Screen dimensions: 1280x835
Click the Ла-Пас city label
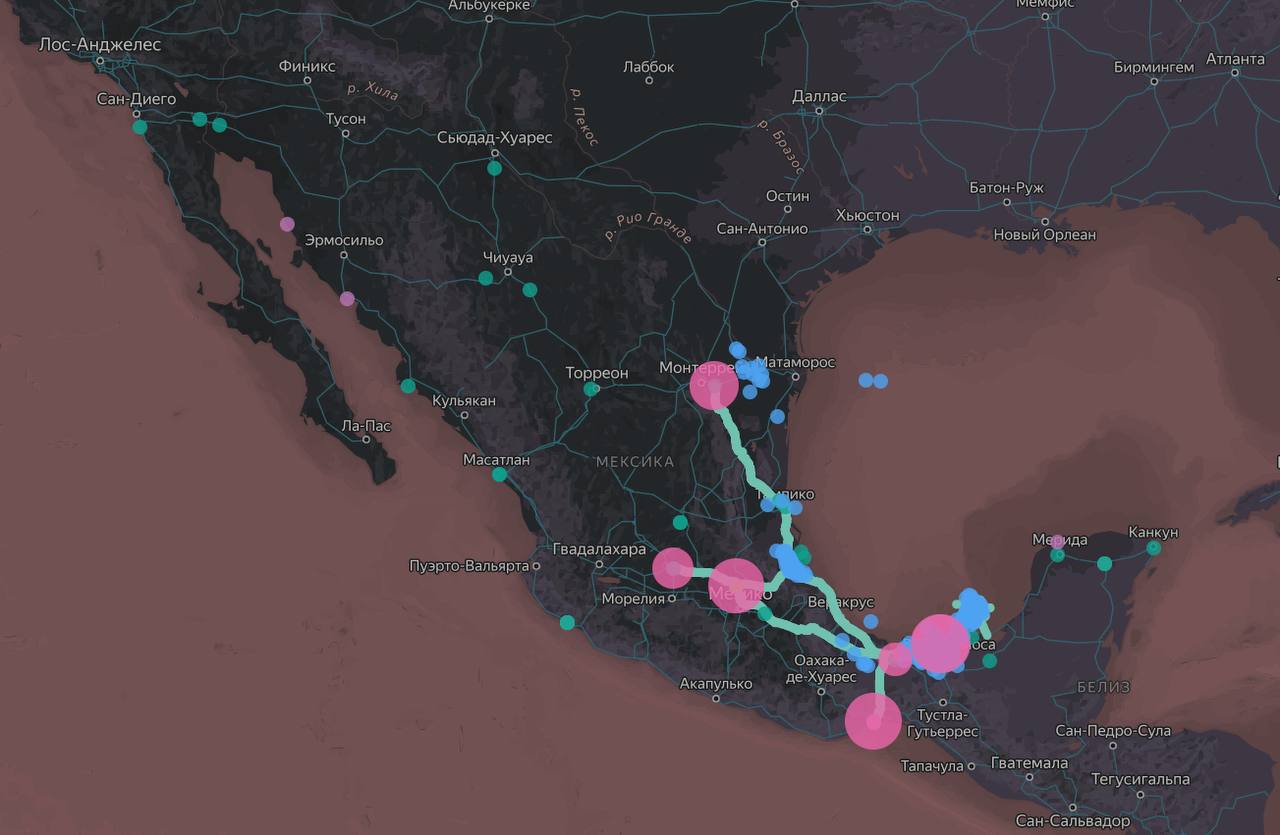coord(366,426)
